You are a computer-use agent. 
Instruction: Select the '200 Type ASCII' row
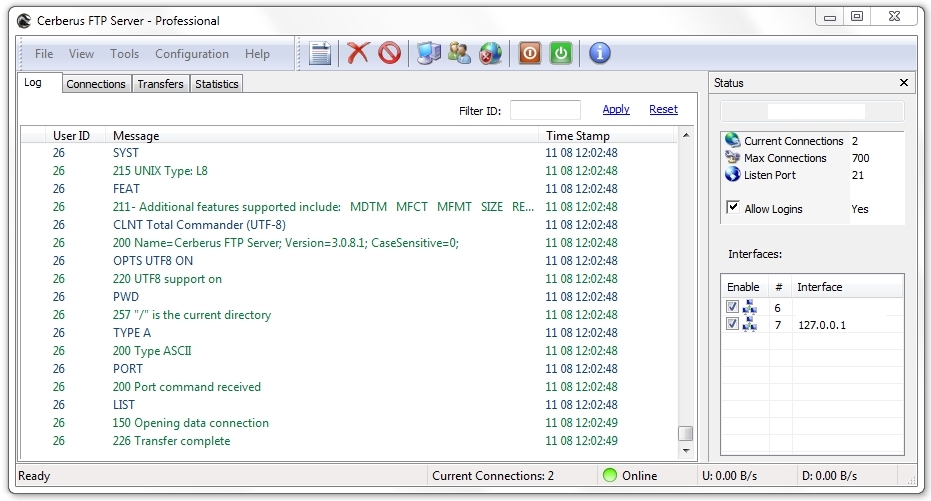(x=349, y=351)
